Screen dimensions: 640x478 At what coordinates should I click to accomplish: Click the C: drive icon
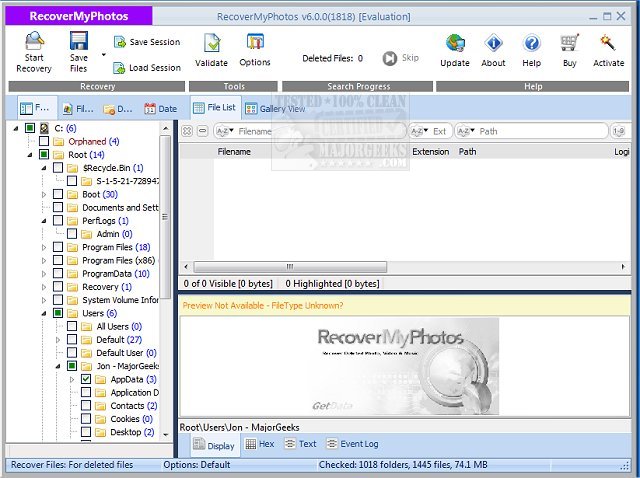pyautogui.click(x=44, y=128)
